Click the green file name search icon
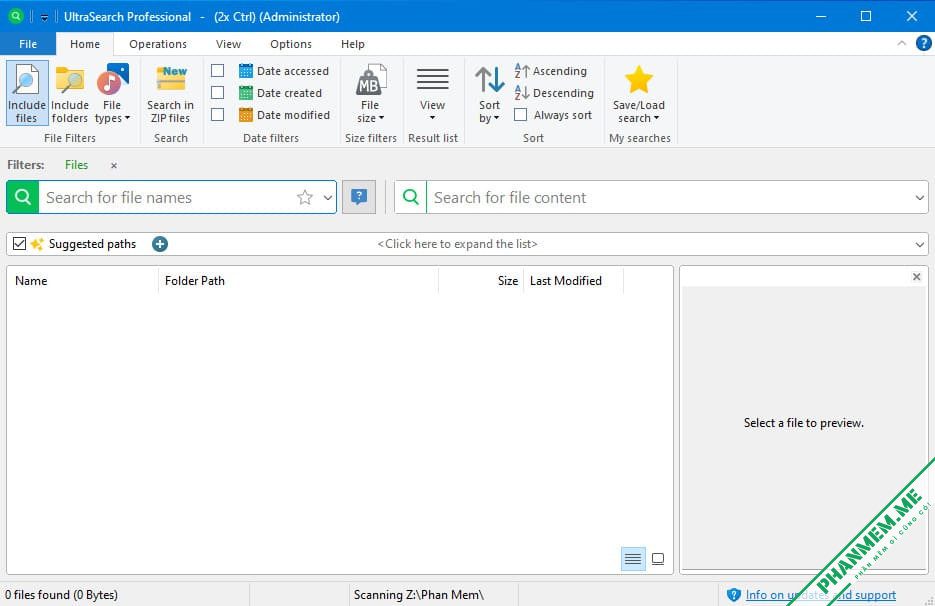 (x=23, y=197)
